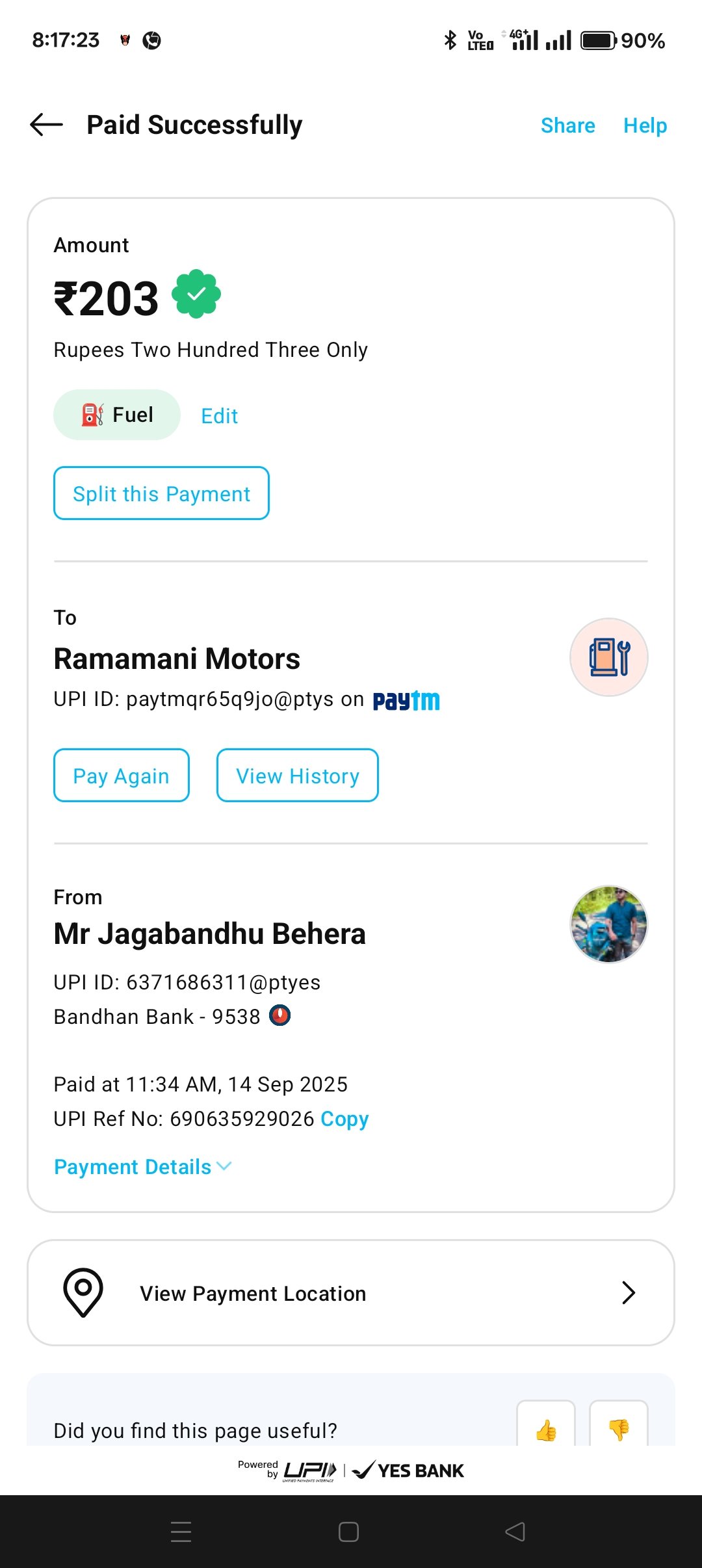Open Android recent apps menu

181,1532
